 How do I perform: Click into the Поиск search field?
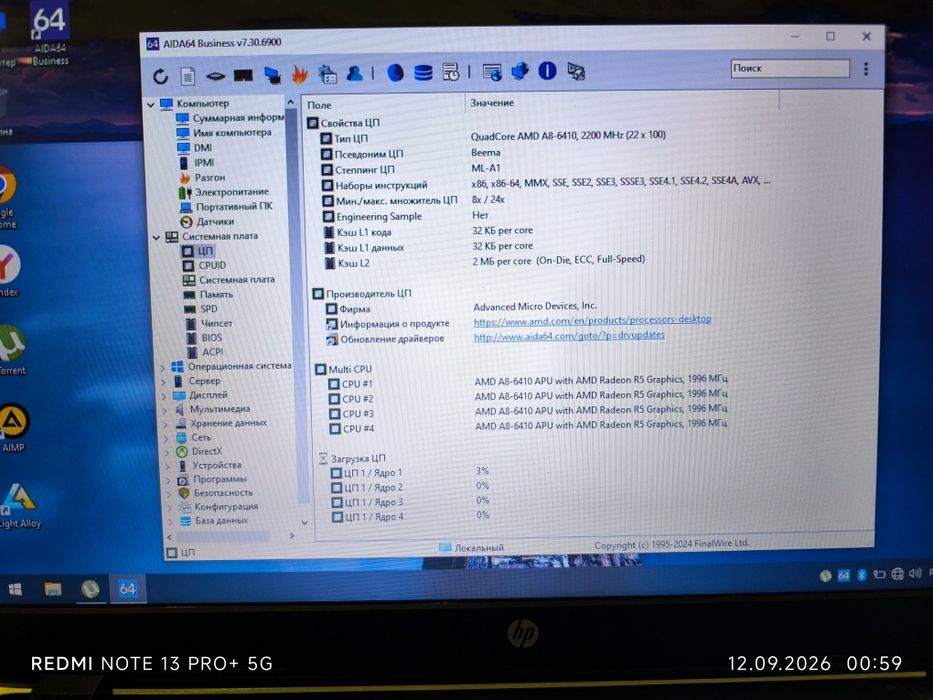click(x=790, y=68)
